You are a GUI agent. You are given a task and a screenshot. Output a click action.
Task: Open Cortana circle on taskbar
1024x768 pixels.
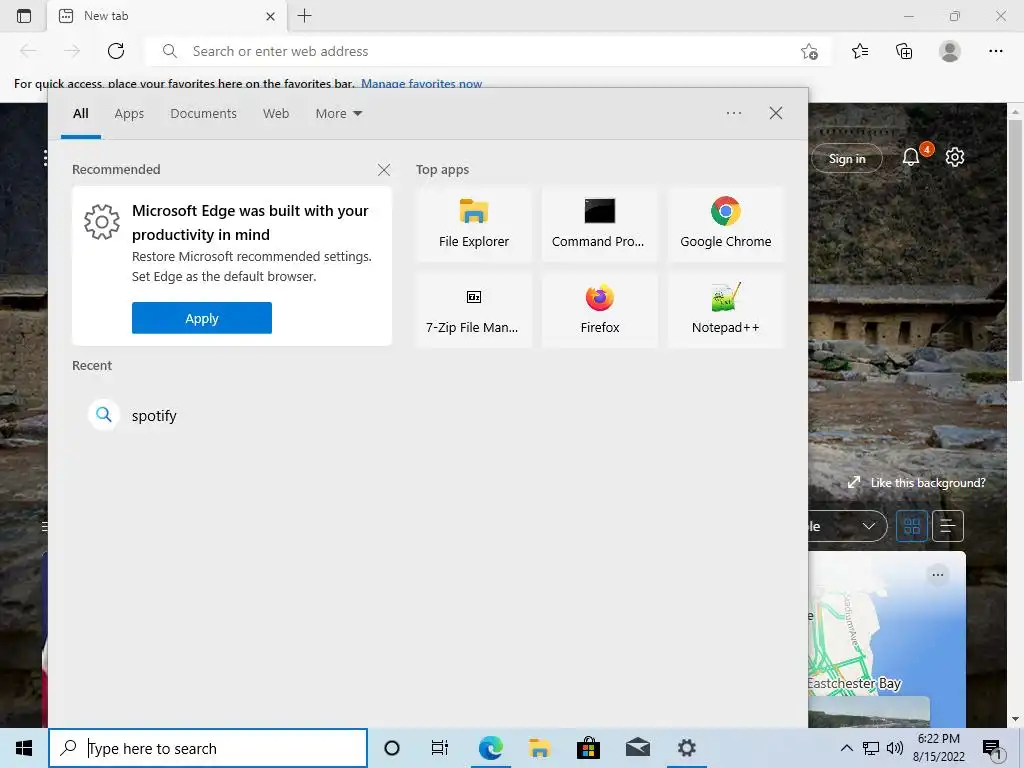(392, 748)
